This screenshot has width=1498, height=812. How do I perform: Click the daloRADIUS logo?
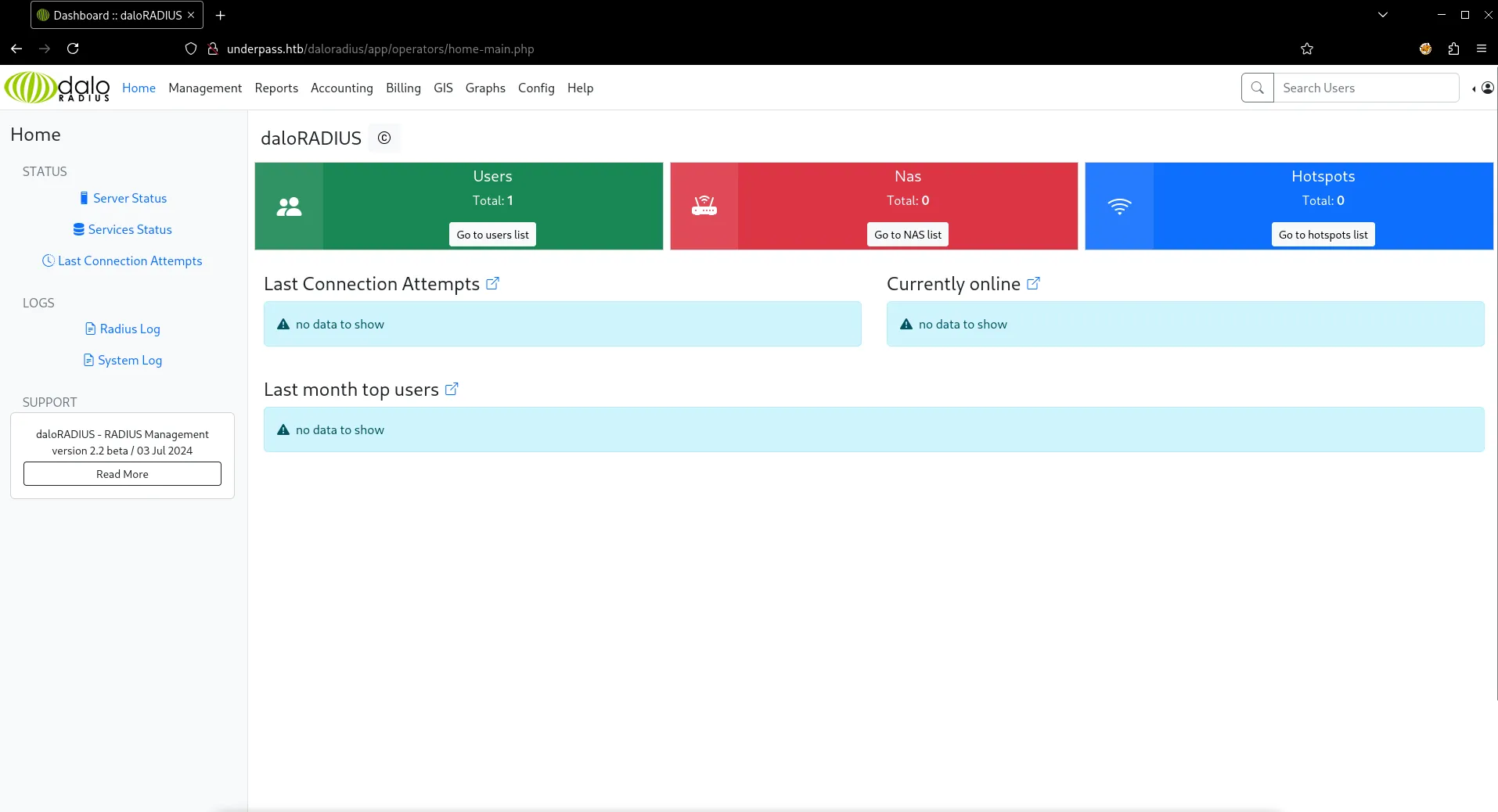pos(57,88)
